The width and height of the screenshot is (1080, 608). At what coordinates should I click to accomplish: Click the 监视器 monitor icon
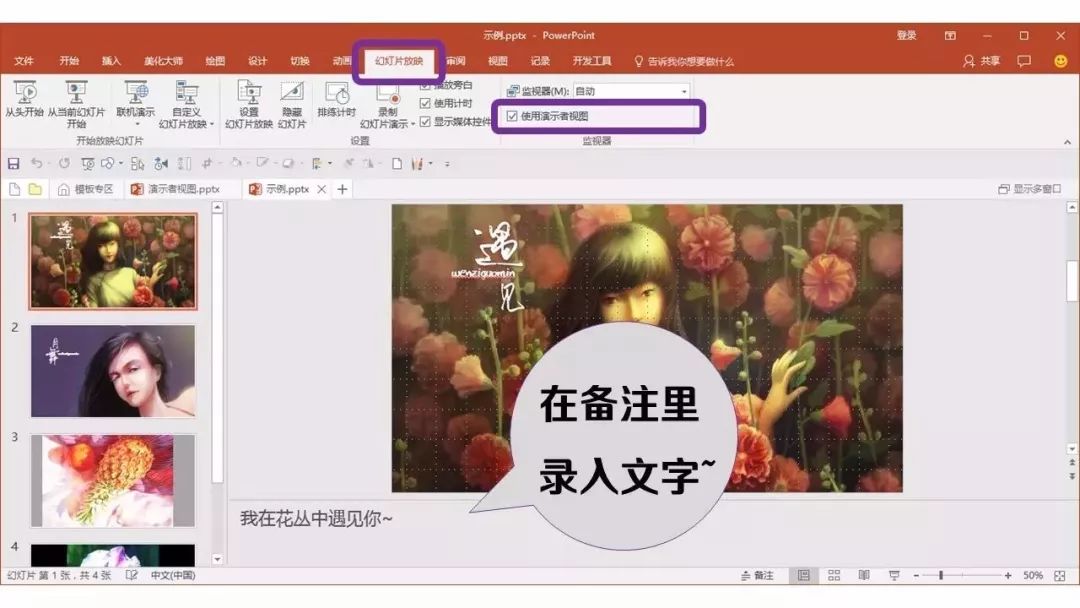point(512,91)
